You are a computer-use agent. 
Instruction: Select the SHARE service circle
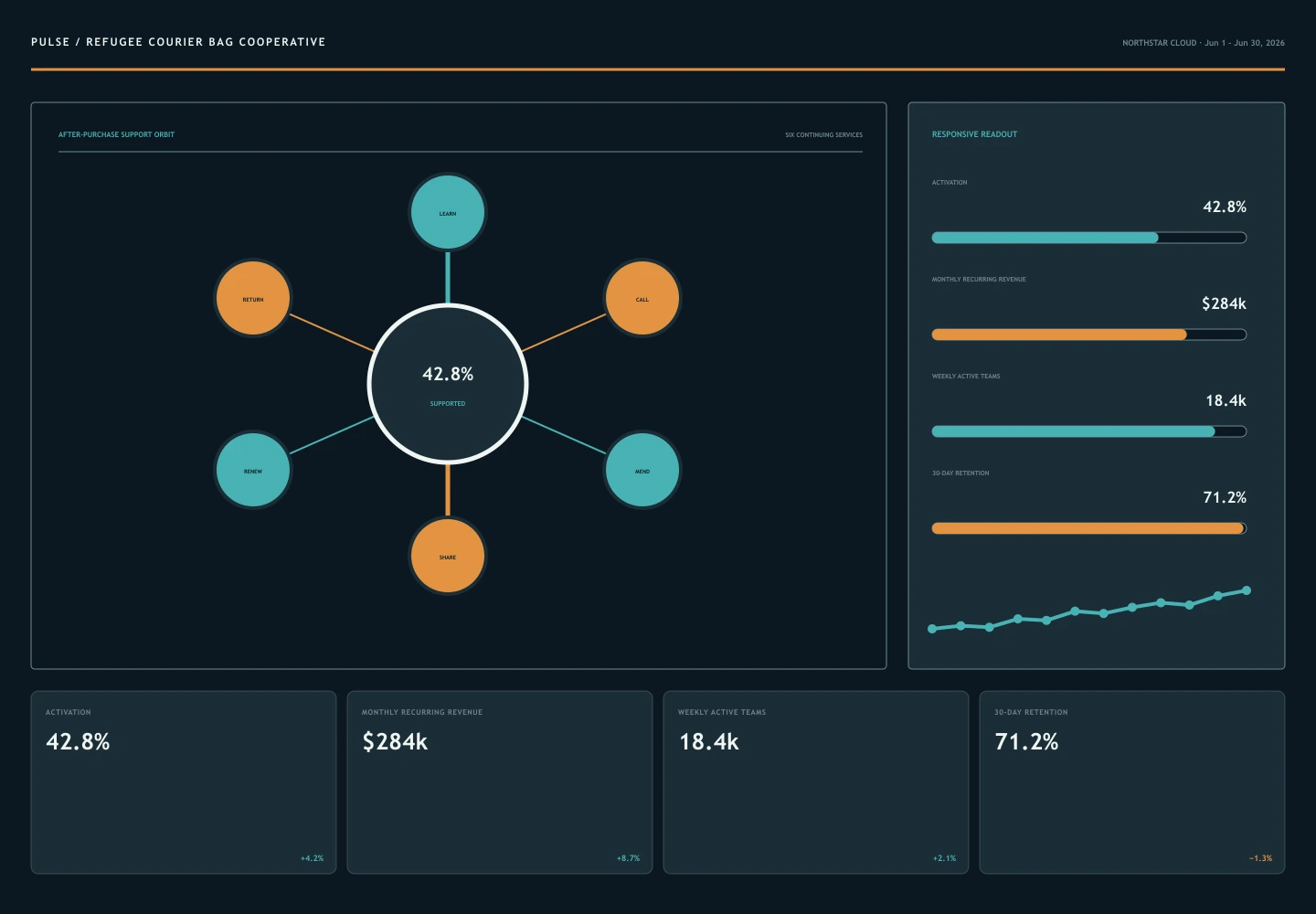[x=448, y=557]
